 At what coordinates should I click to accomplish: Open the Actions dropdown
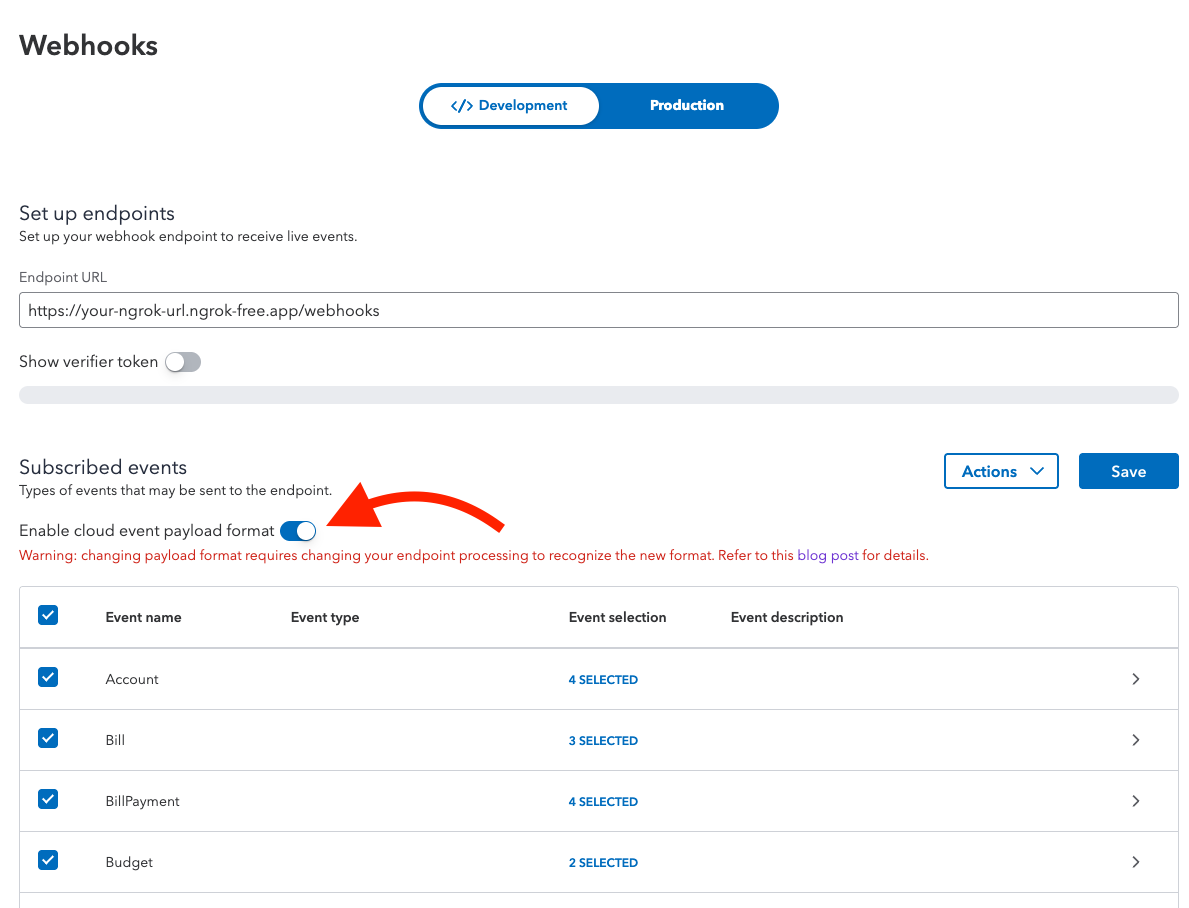pyautogui.click(x=1001, y=471)
